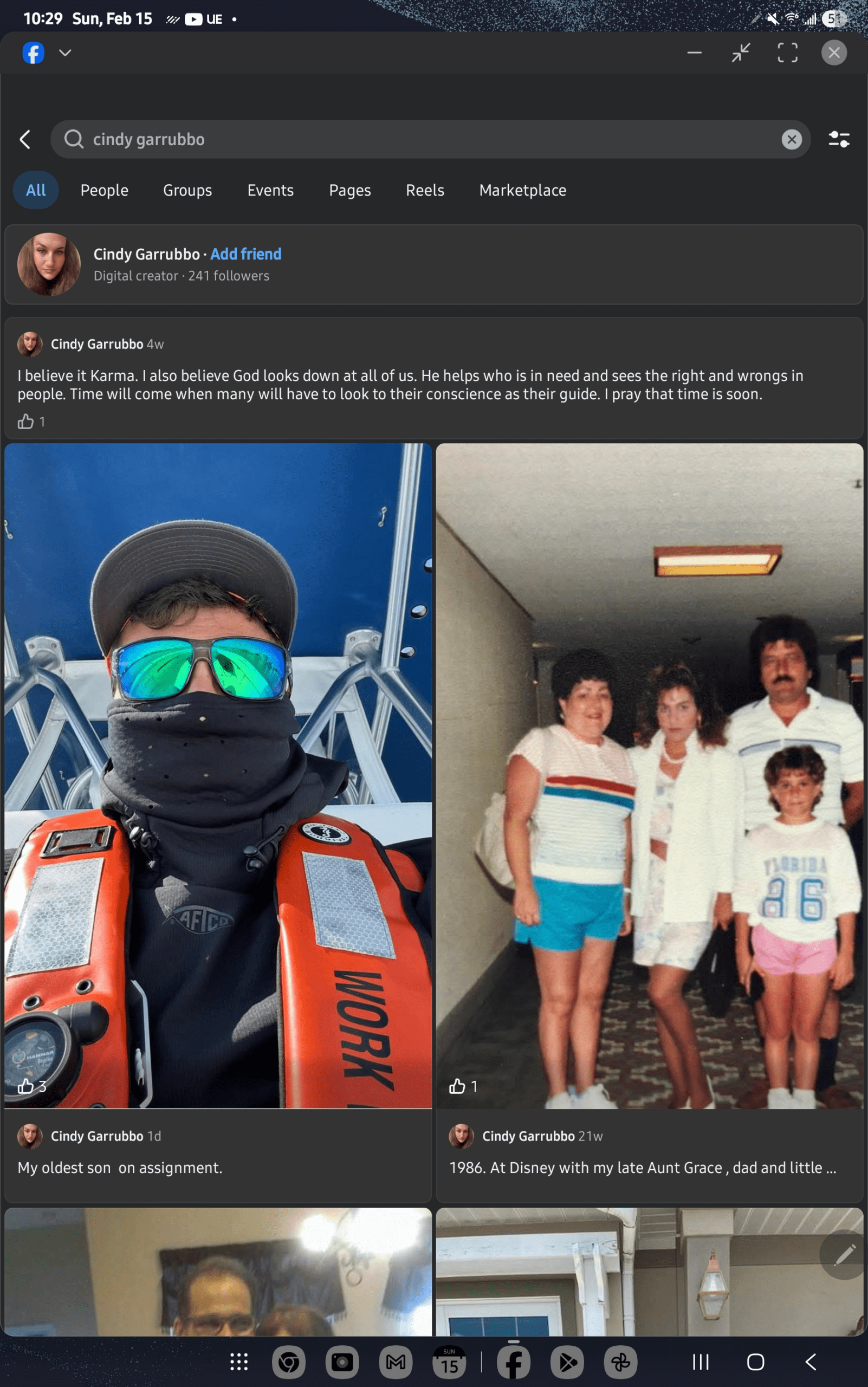Click Add friend next to Cindy Garrubbo
The width and height of the screenshot is (868, 1387).
click(x=245, y=254)
